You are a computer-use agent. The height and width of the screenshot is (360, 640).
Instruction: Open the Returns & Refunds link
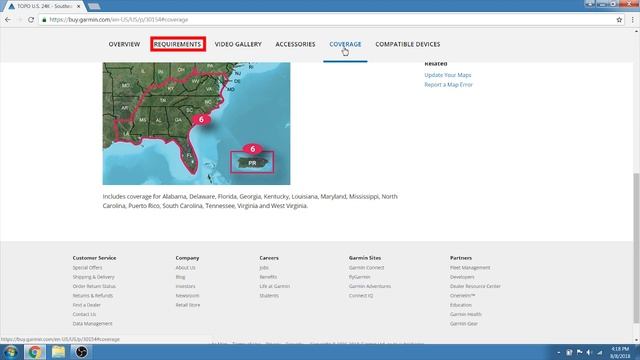point(93,296)
